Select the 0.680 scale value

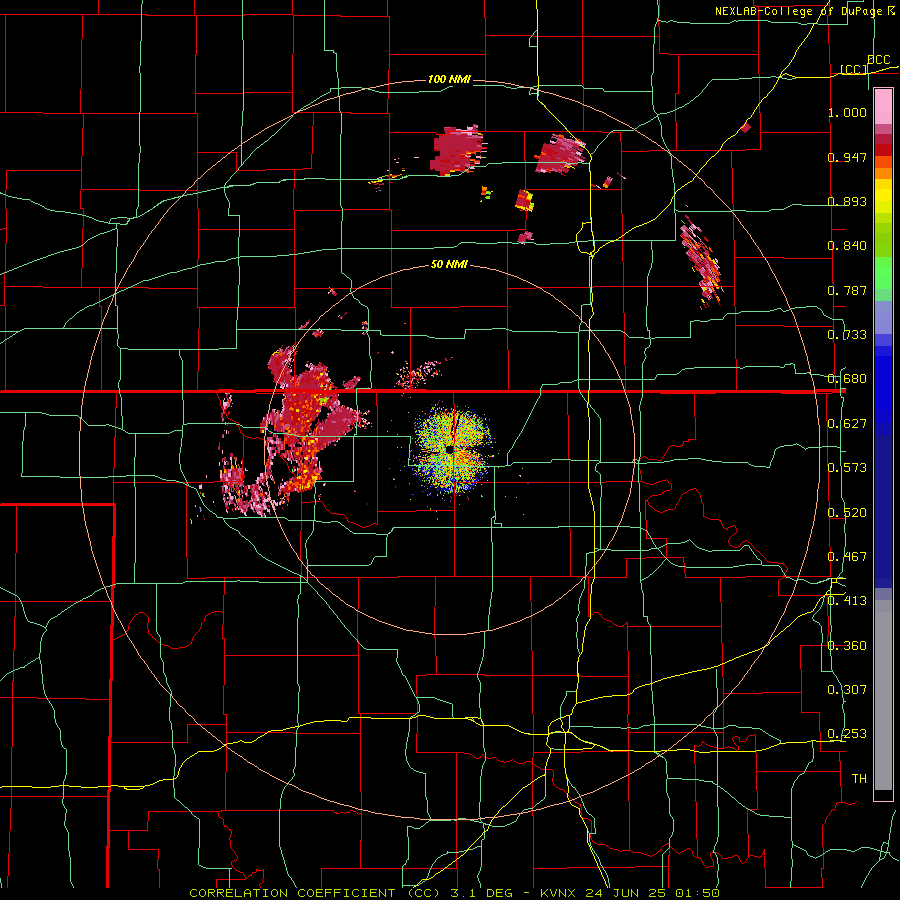pos(847,379)
